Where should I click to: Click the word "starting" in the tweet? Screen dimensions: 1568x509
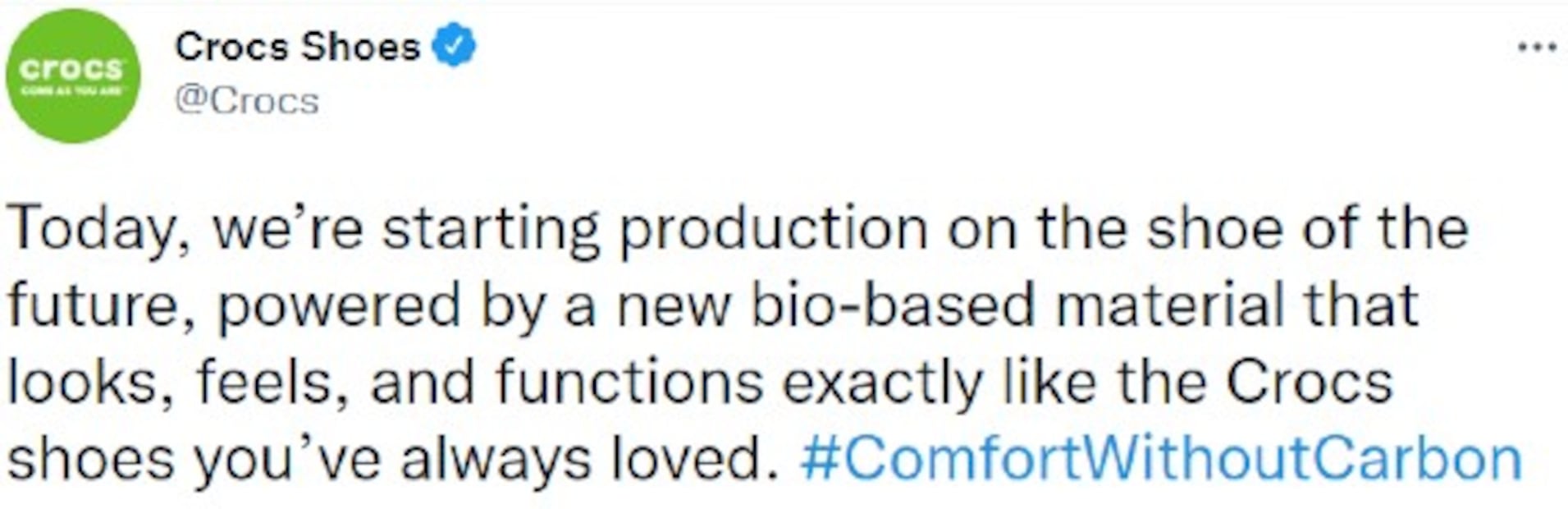(x=491, y=228)
